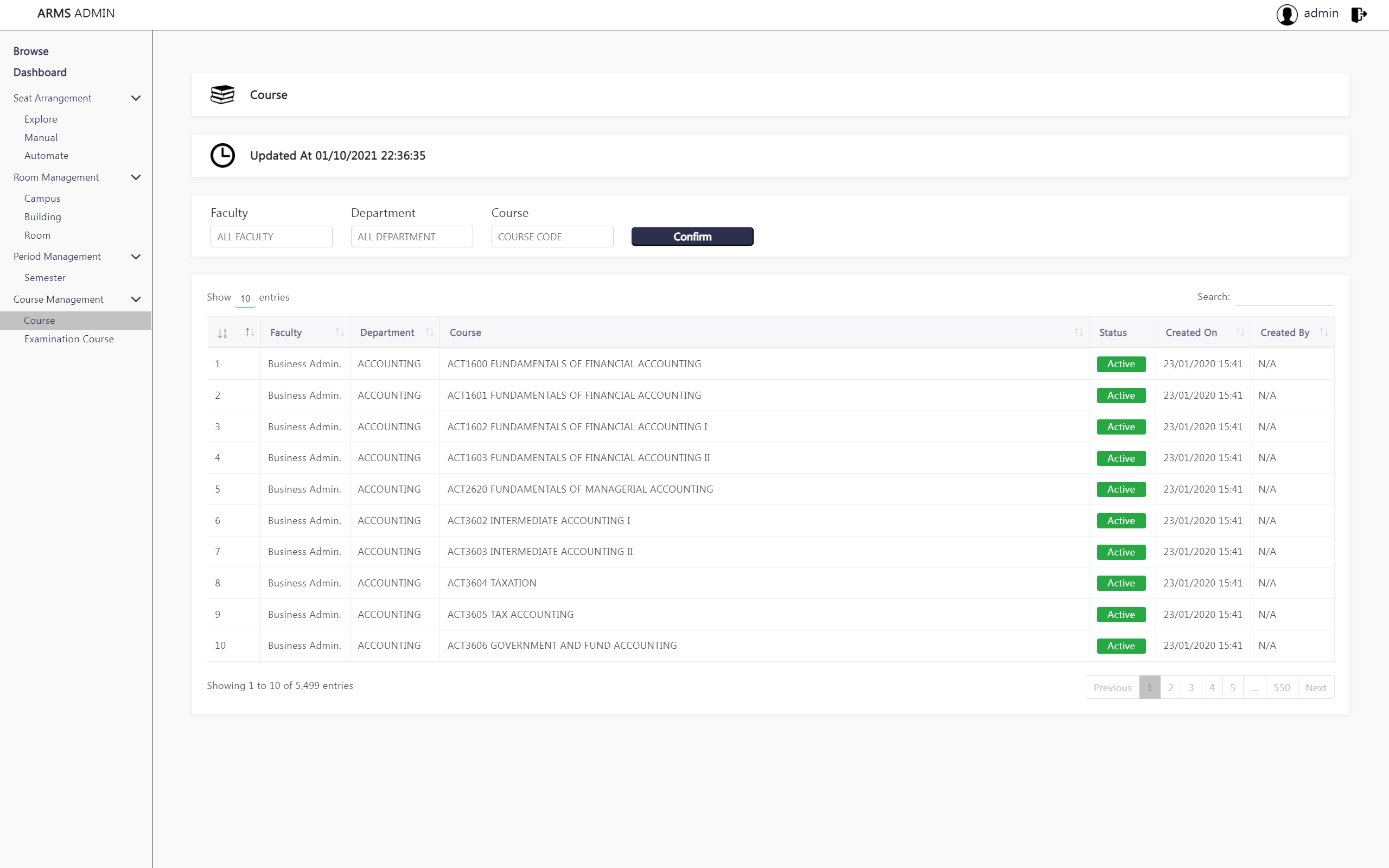Image resolution: width=1389 pixels, height=868 pixels.
Task: Open the ALL FACULTY dropdown
Action: (271, 237)
